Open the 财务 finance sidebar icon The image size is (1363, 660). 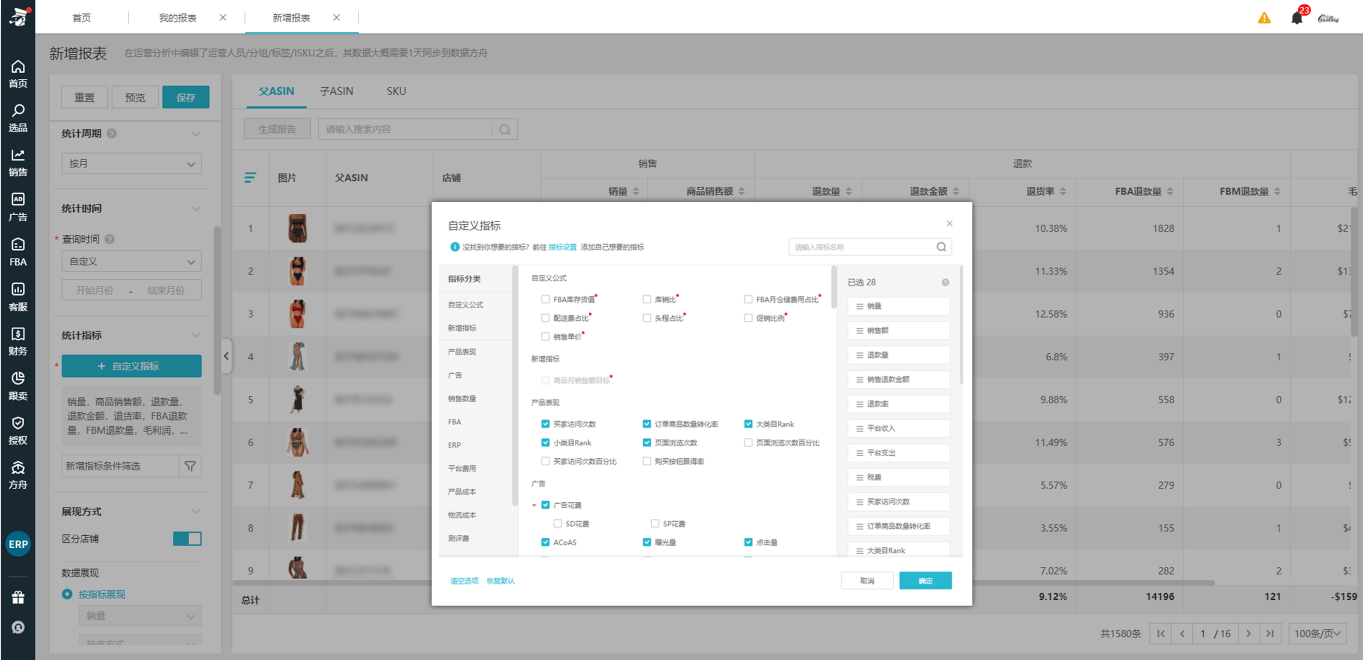click(18, 340)
